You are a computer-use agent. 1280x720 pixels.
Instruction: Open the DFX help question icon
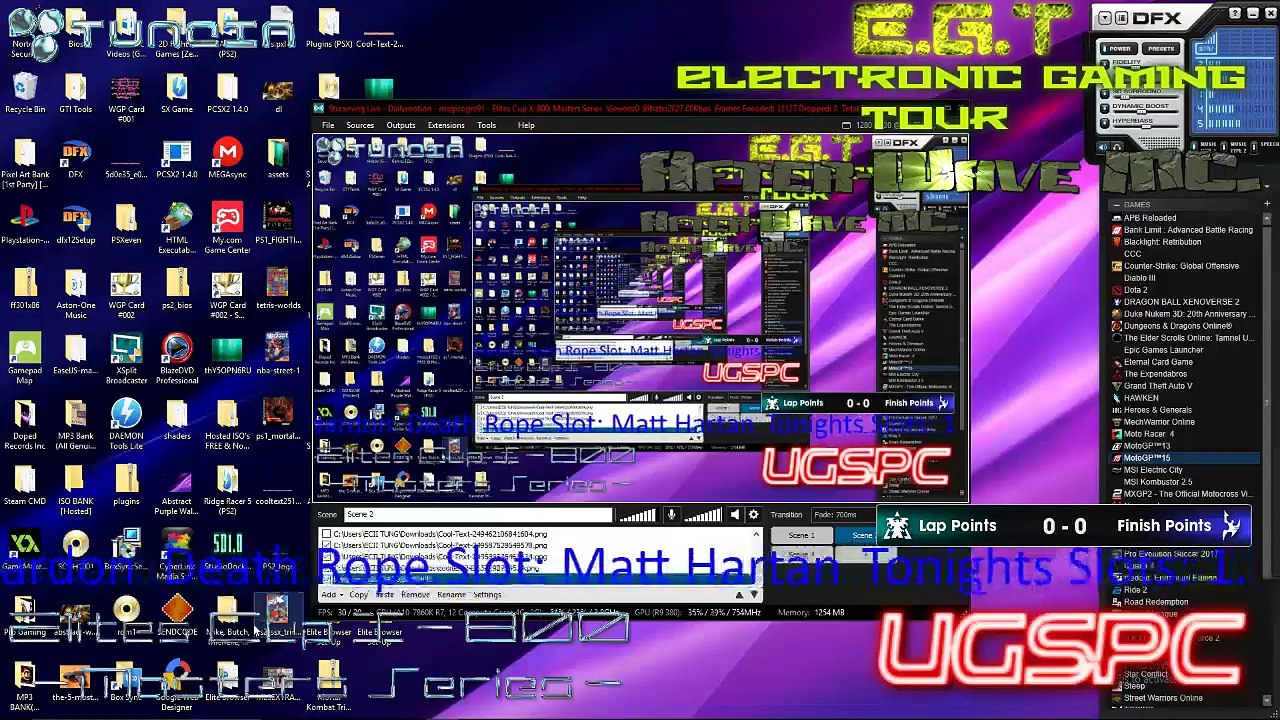pos(1236,14)
